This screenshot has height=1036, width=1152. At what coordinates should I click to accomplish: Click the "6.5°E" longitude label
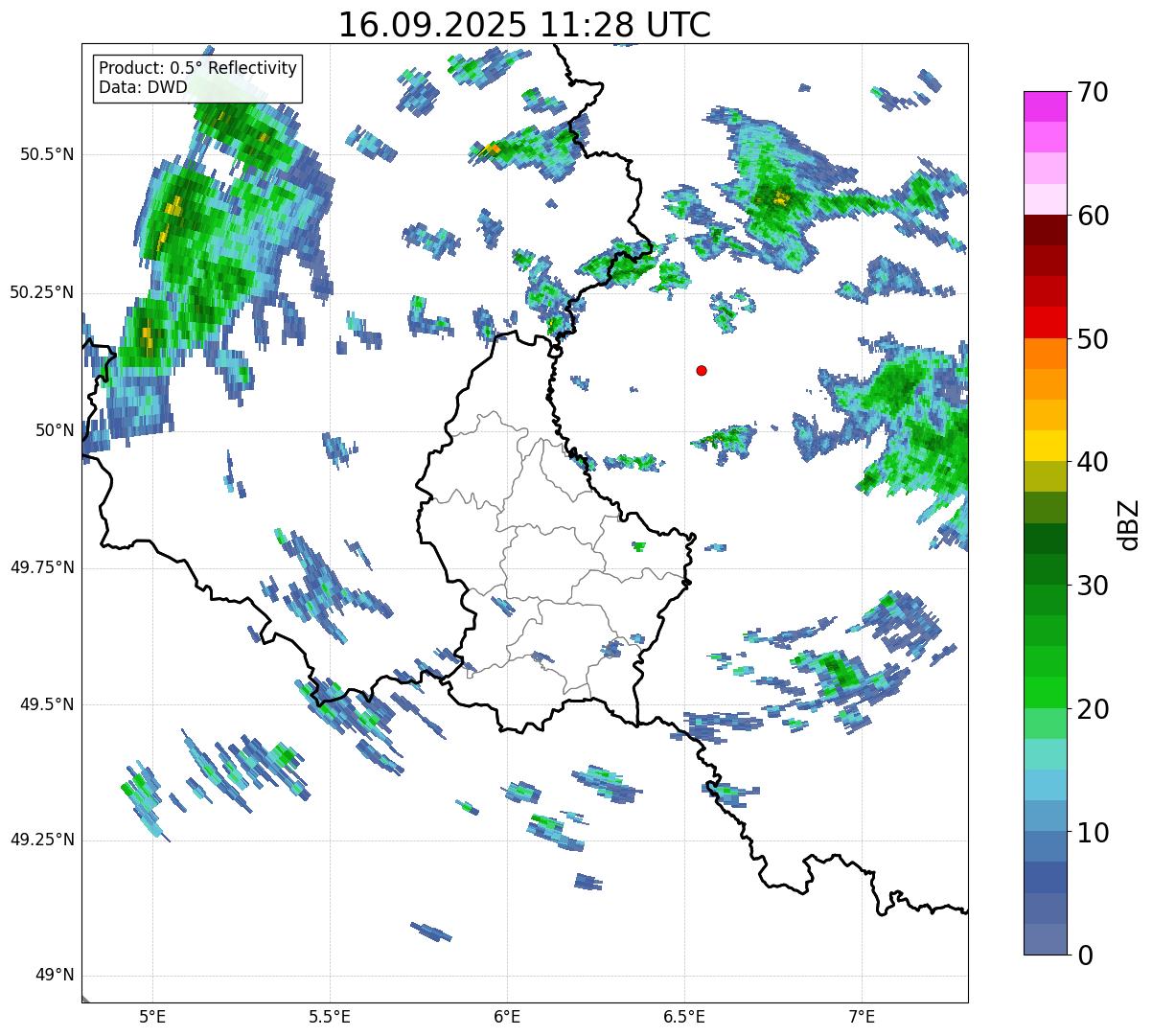(684, 1017)
